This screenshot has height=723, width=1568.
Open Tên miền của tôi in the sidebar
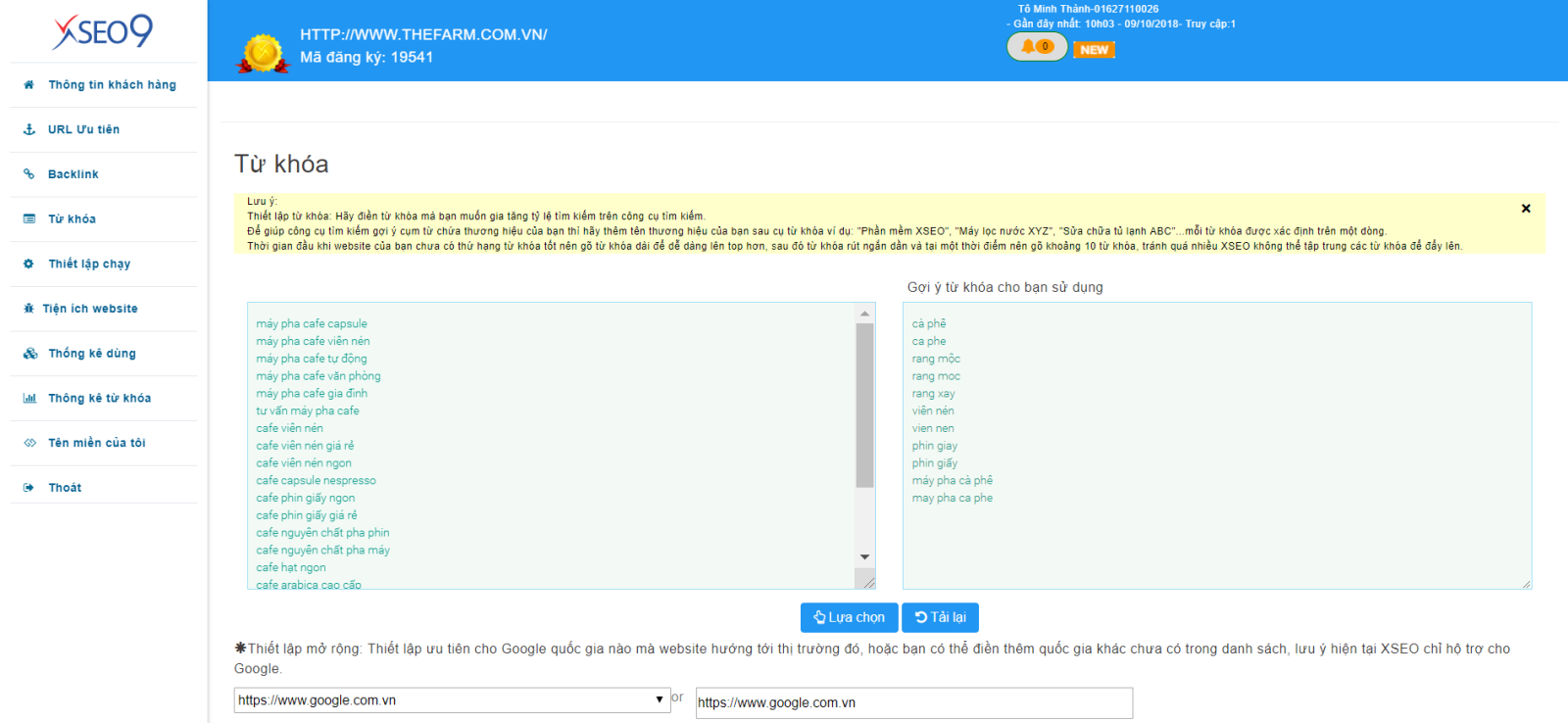pyautogui.click(x=97, y=443)
